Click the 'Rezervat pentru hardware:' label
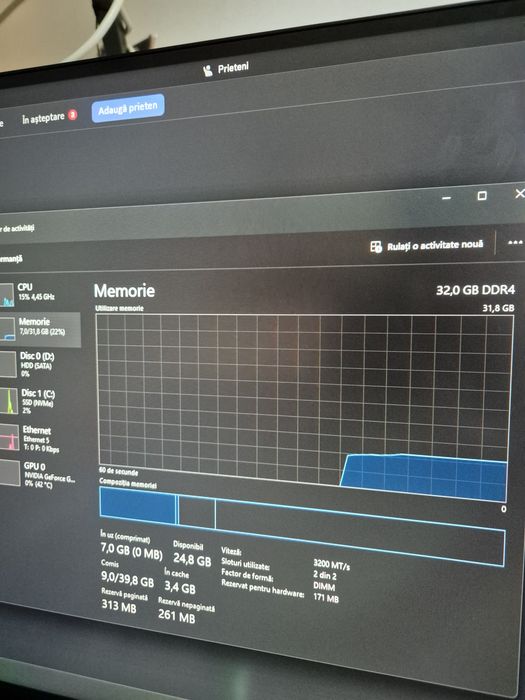525x700 pixels. [x=263, y=588]
